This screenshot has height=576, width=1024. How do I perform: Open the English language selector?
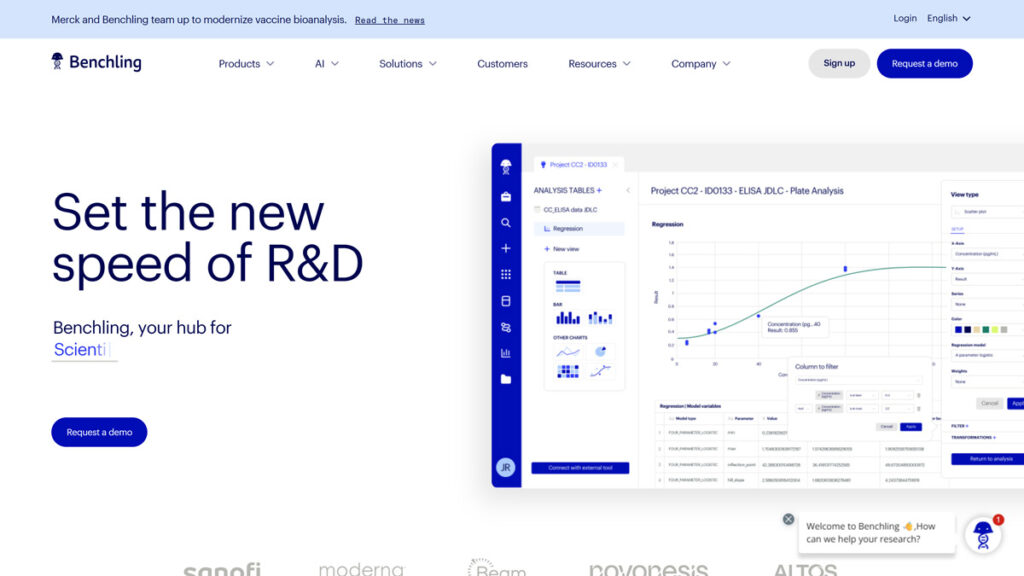[x=948, y=18]
